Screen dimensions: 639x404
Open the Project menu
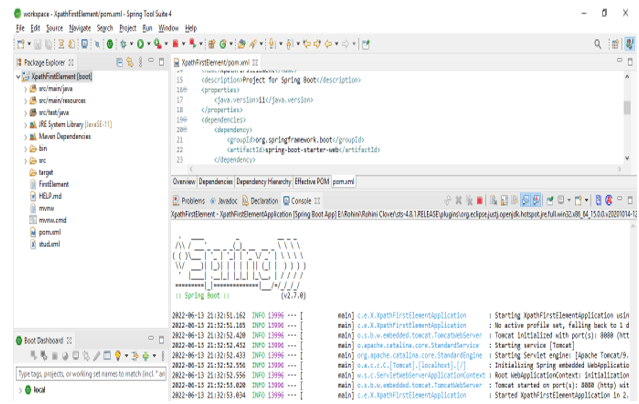coord(128,28)
